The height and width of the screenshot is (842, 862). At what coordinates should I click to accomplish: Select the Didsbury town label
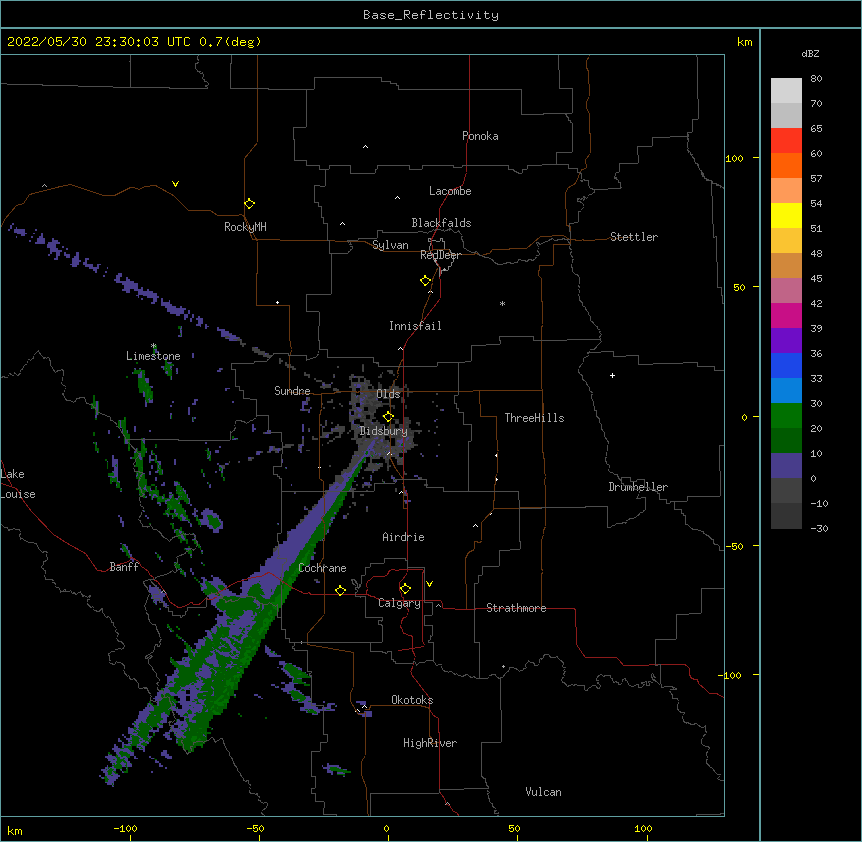click(384, 431)
